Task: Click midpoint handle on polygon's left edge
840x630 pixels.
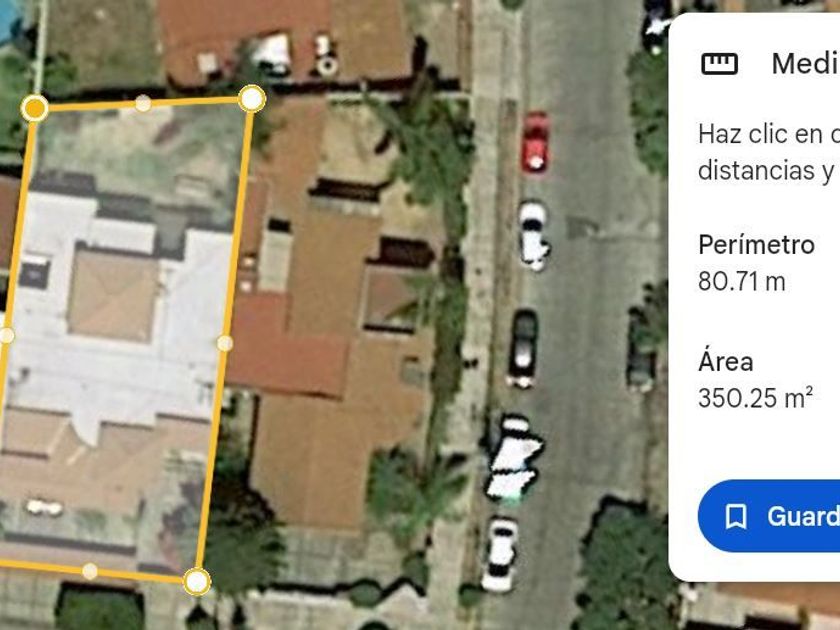Action: point(6,335)
